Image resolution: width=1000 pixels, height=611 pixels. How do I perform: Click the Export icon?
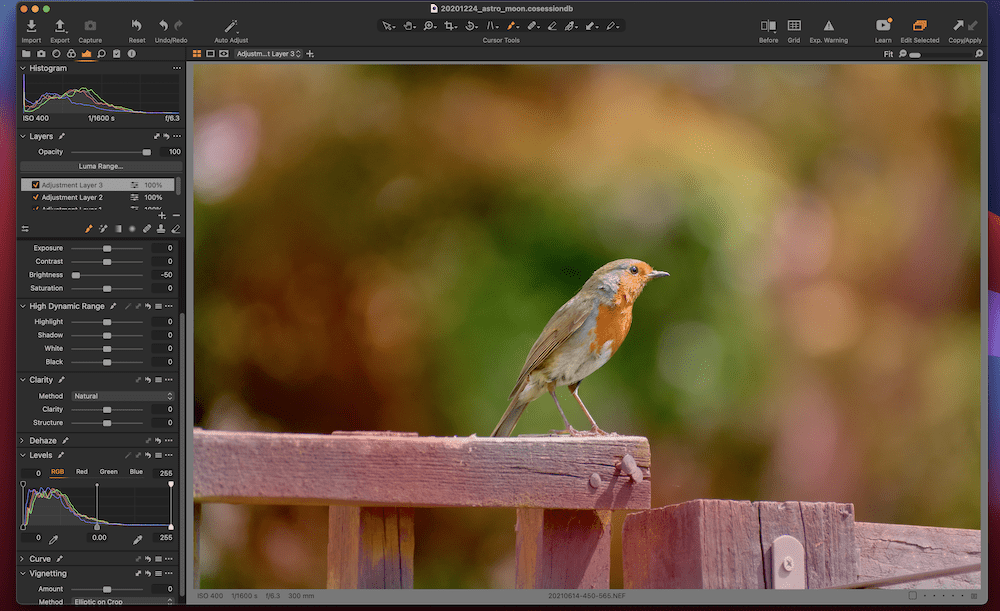60,25
